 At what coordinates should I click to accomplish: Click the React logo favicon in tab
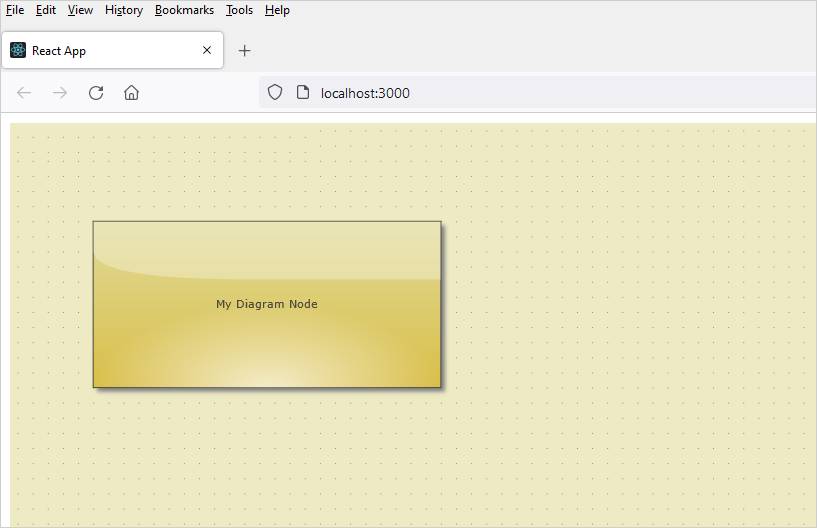[18, 51]
